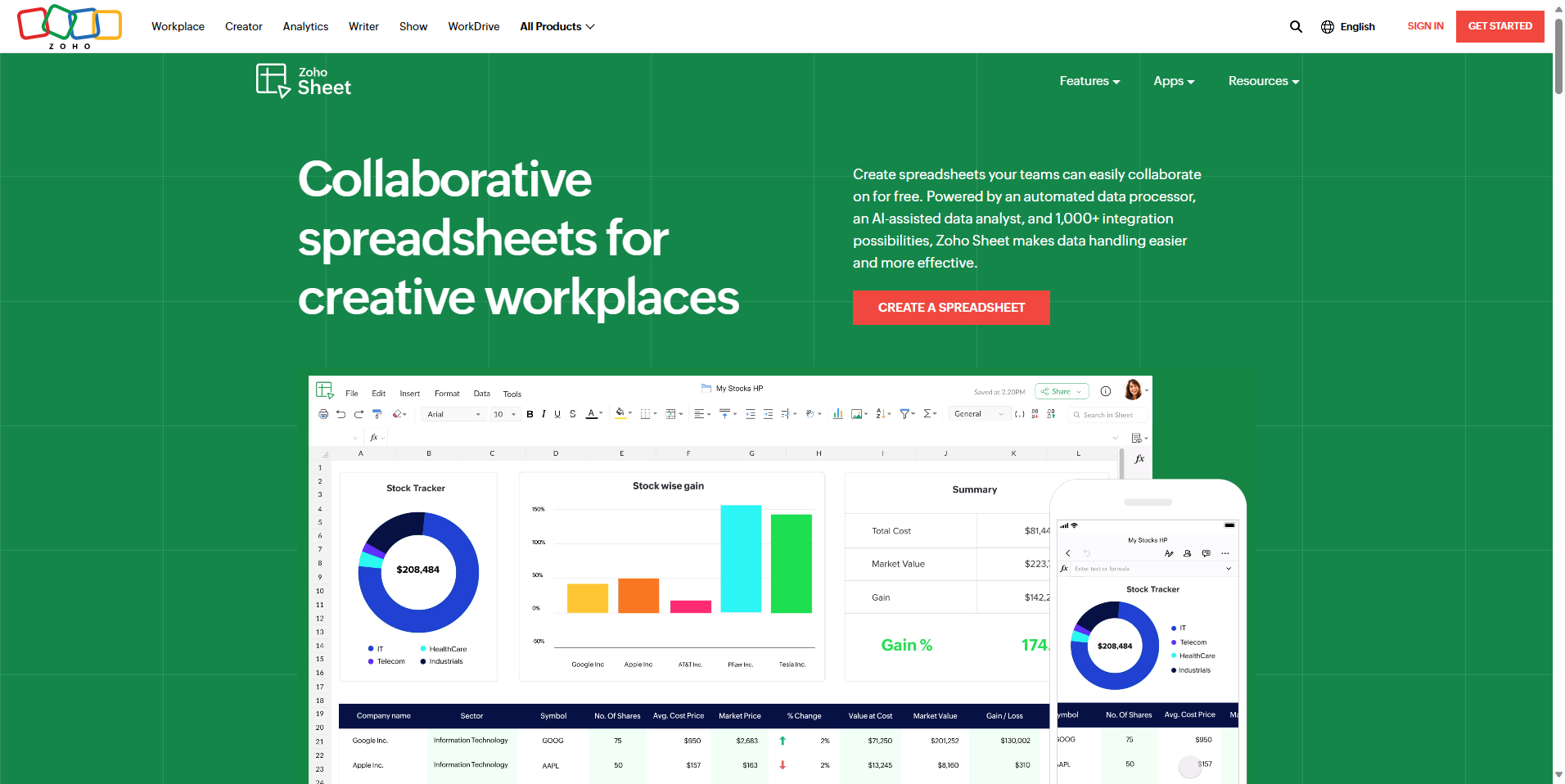Open the font size 10 dropdown

pos(504,414)
